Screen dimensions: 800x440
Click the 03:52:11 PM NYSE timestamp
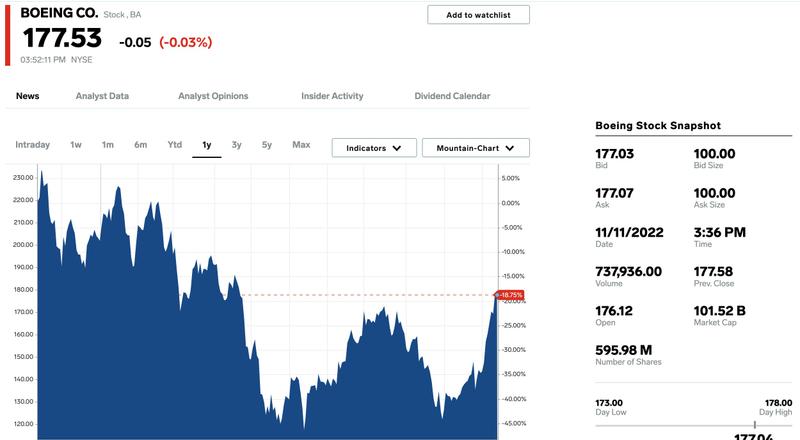(x=56, y=60)
